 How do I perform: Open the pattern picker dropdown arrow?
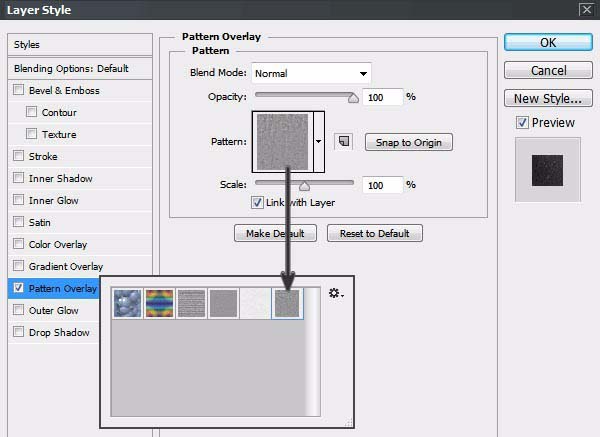point(319,142)
